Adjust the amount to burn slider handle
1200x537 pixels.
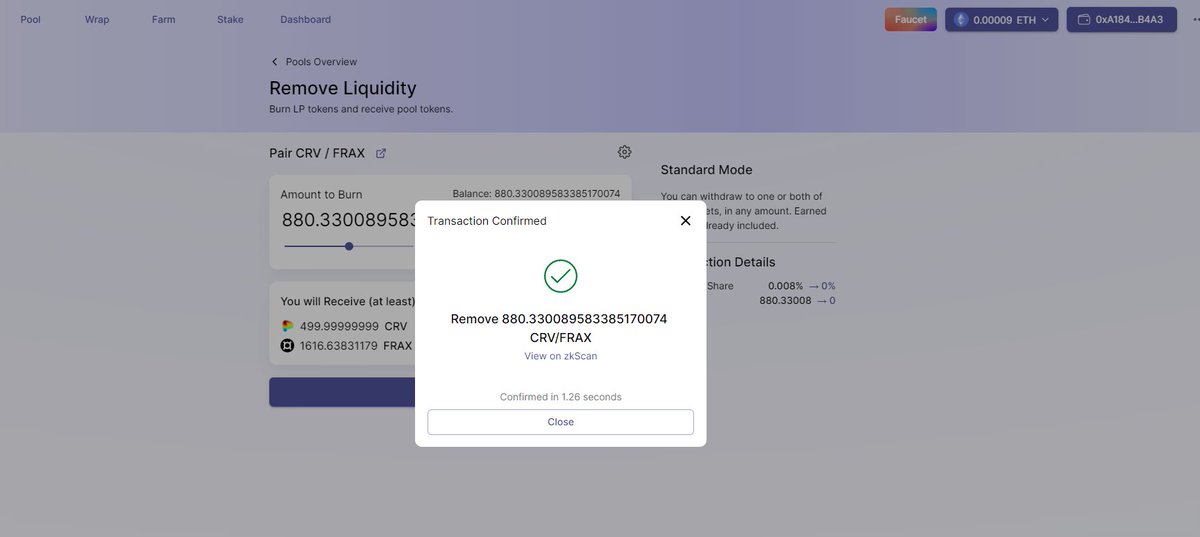(x=349, y=246)
